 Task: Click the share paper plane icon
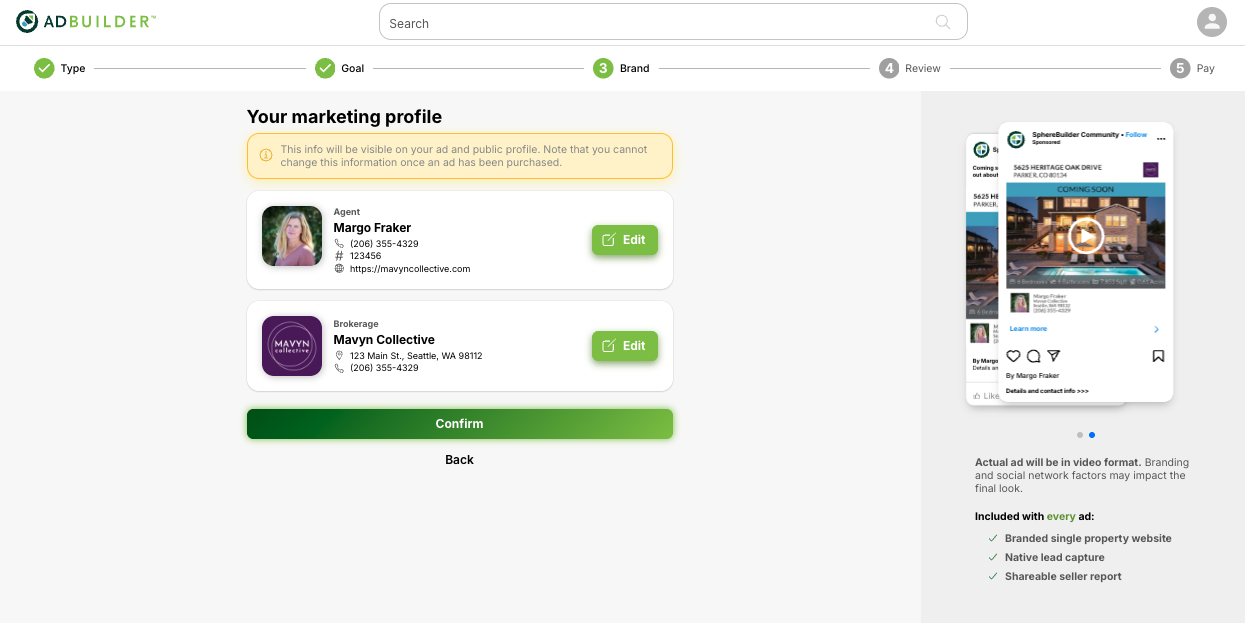point(1053,356)
